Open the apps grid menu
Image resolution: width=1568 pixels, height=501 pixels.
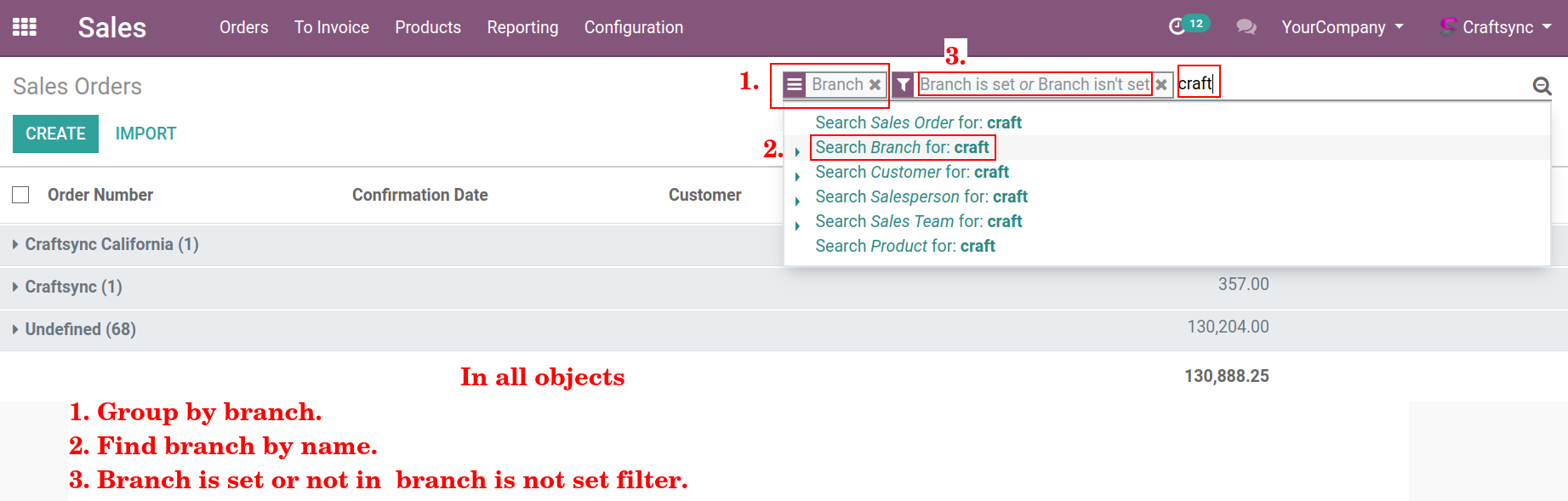[x=24, y=27]
